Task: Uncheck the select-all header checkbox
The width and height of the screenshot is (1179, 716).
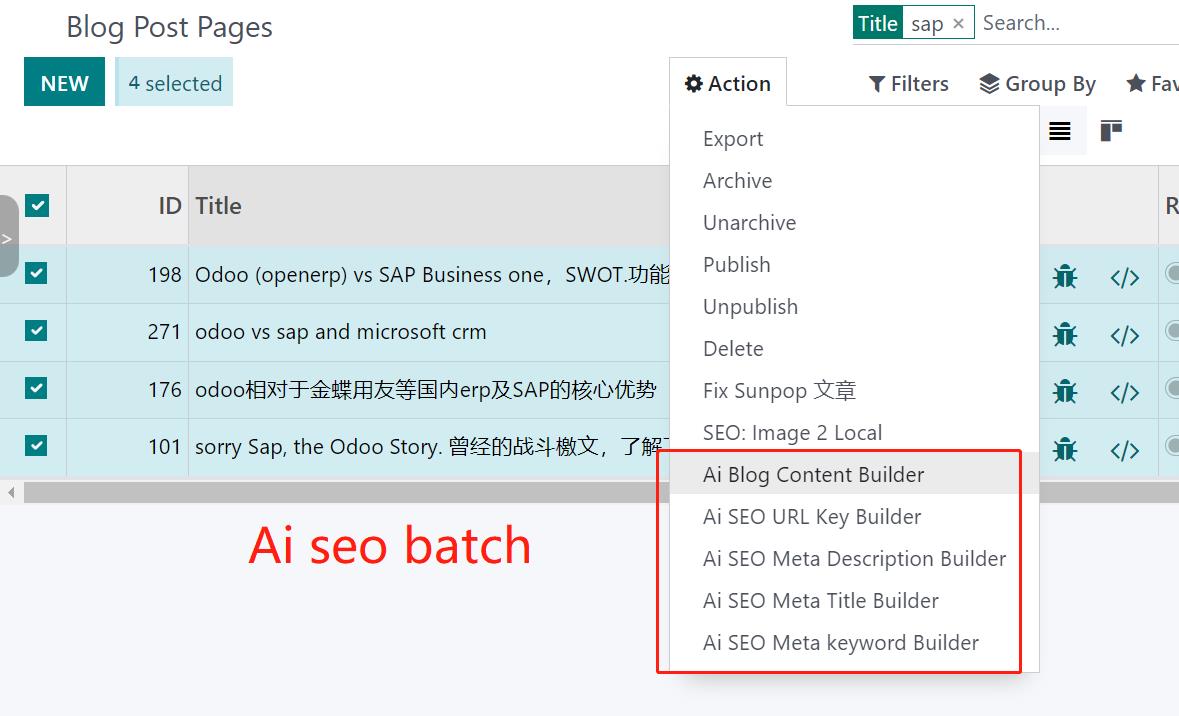Action: (37, 206)
